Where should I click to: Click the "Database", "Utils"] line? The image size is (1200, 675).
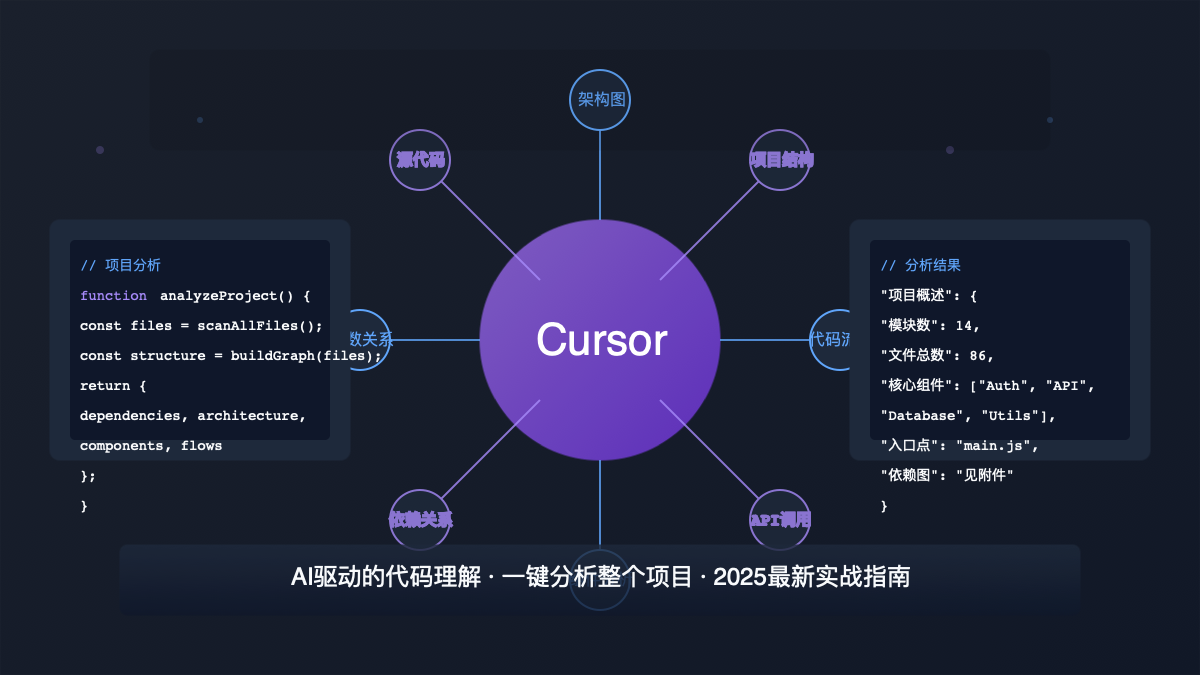point(967,416)
